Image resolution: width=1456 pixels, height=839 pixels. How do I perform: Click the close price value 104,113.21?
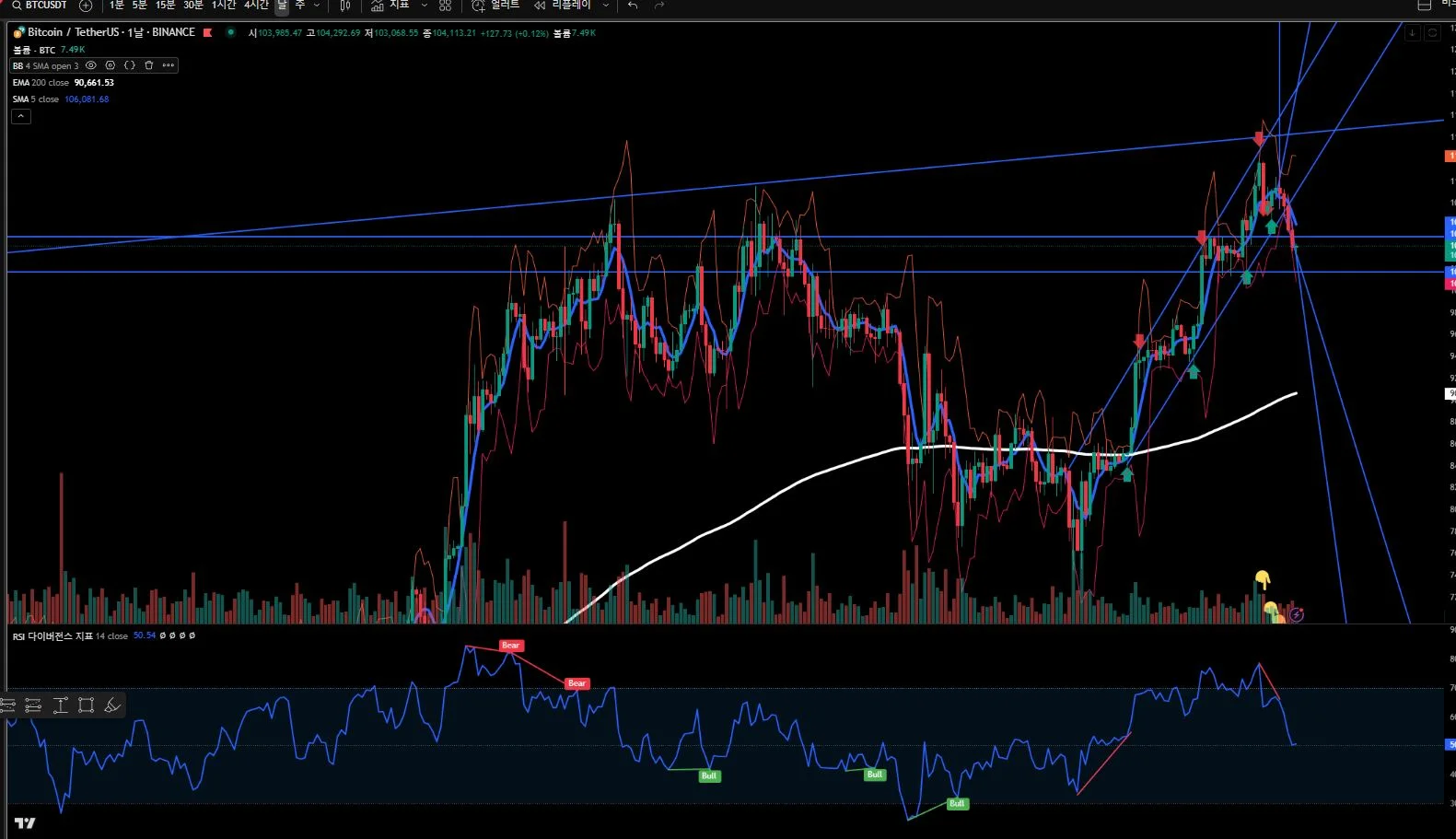coord(454,33)
